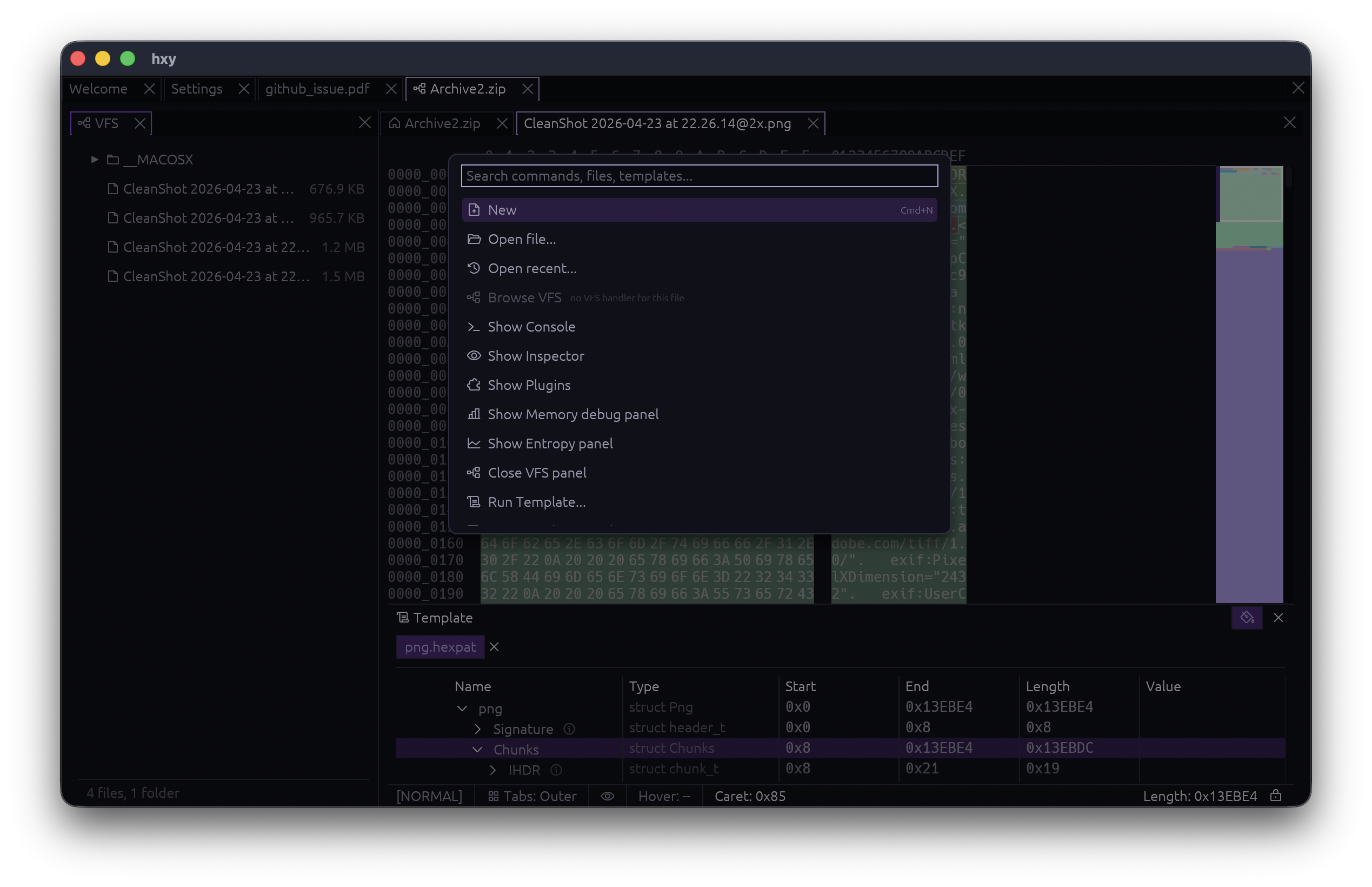Viewport: 1372px width, 887px height.
Task: Click the Caret: 0x85 status entry
Action: pos(750,796)
